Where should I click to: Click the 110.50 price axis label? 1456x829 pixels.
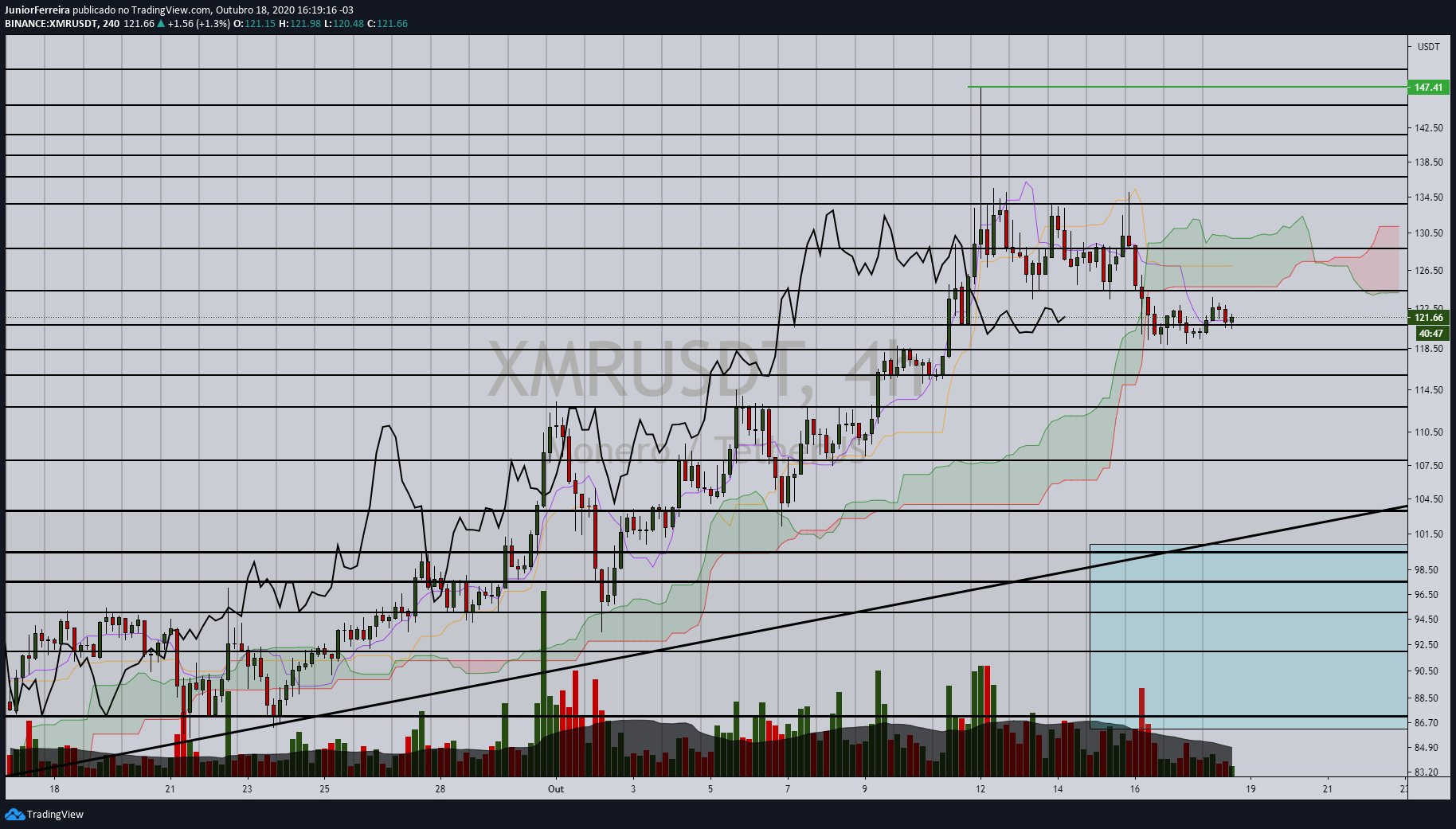(x=1428, y=432)
